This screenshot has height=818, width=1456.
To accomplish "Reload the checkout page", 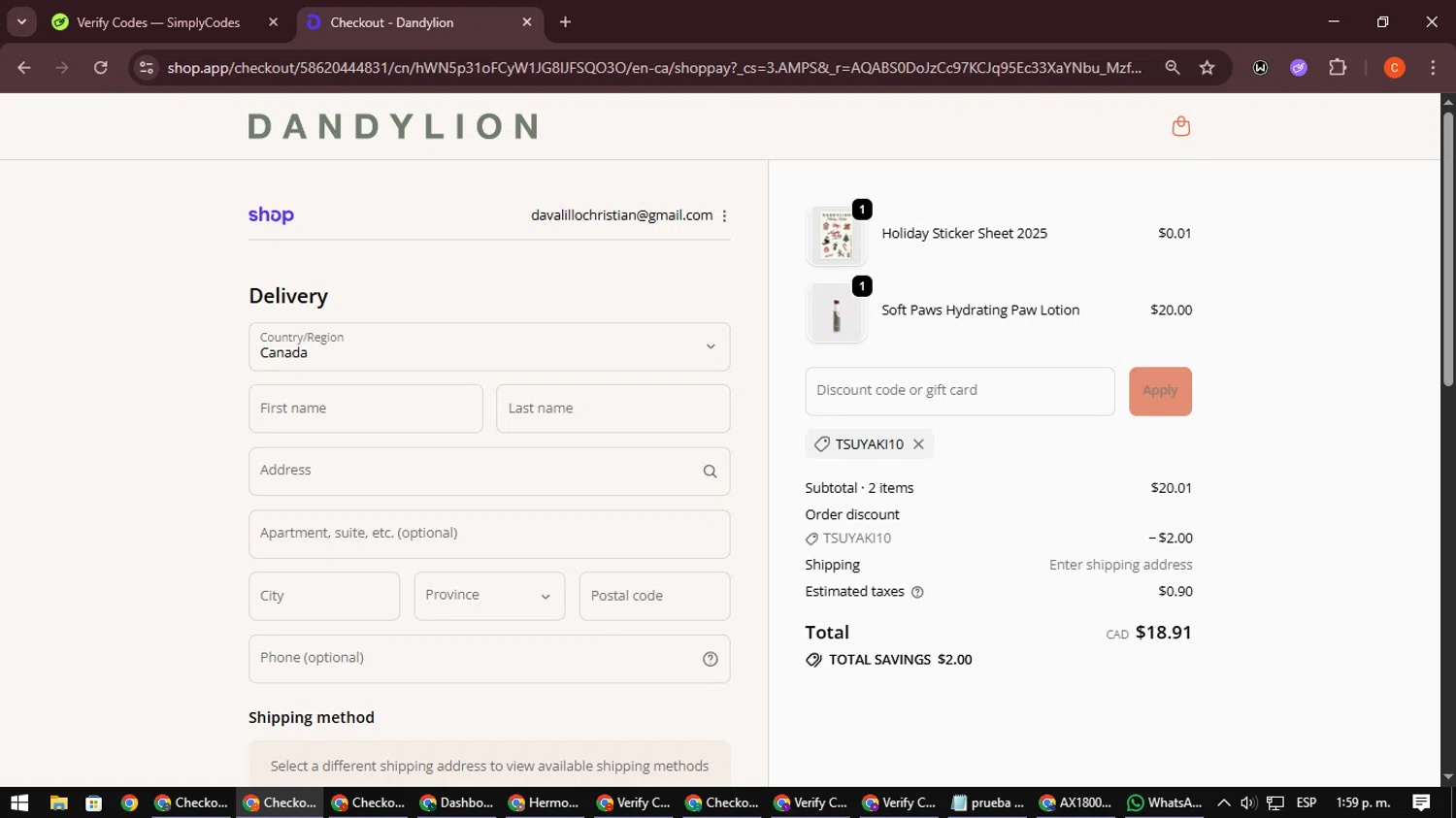I will (x=101, y=68).
